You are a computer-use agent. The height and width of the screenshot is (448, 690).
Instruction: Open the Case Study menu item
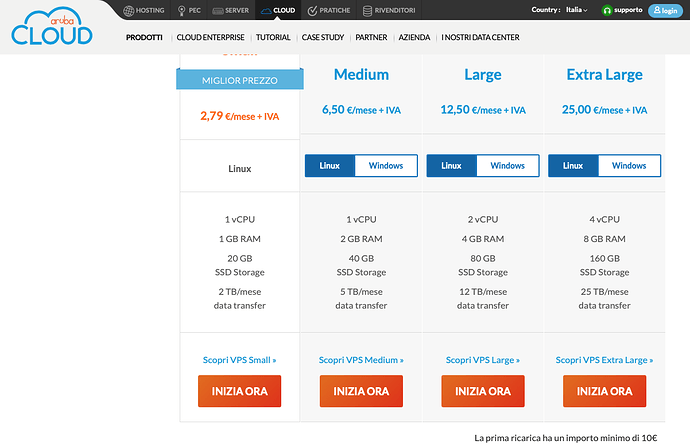point(323,37)
